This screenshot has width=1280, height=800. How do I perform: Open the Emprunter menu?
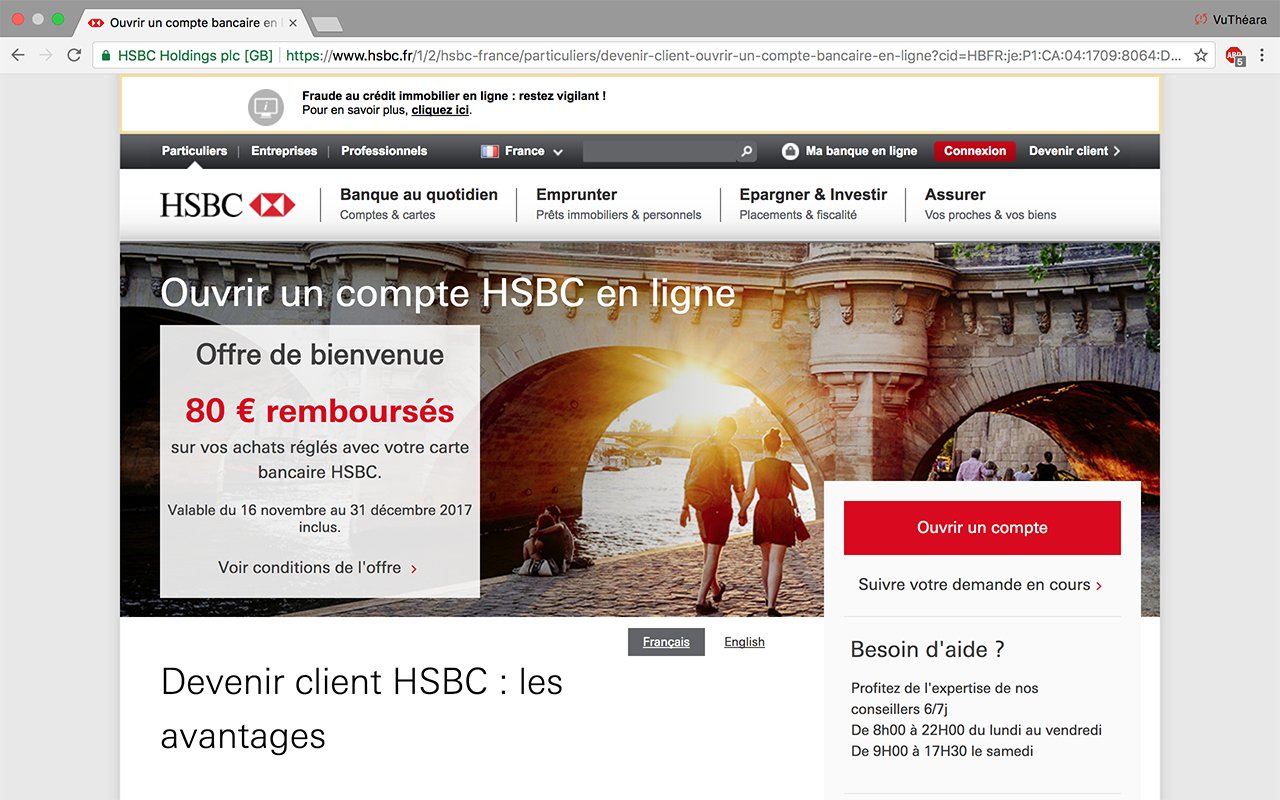coord(619,204)
